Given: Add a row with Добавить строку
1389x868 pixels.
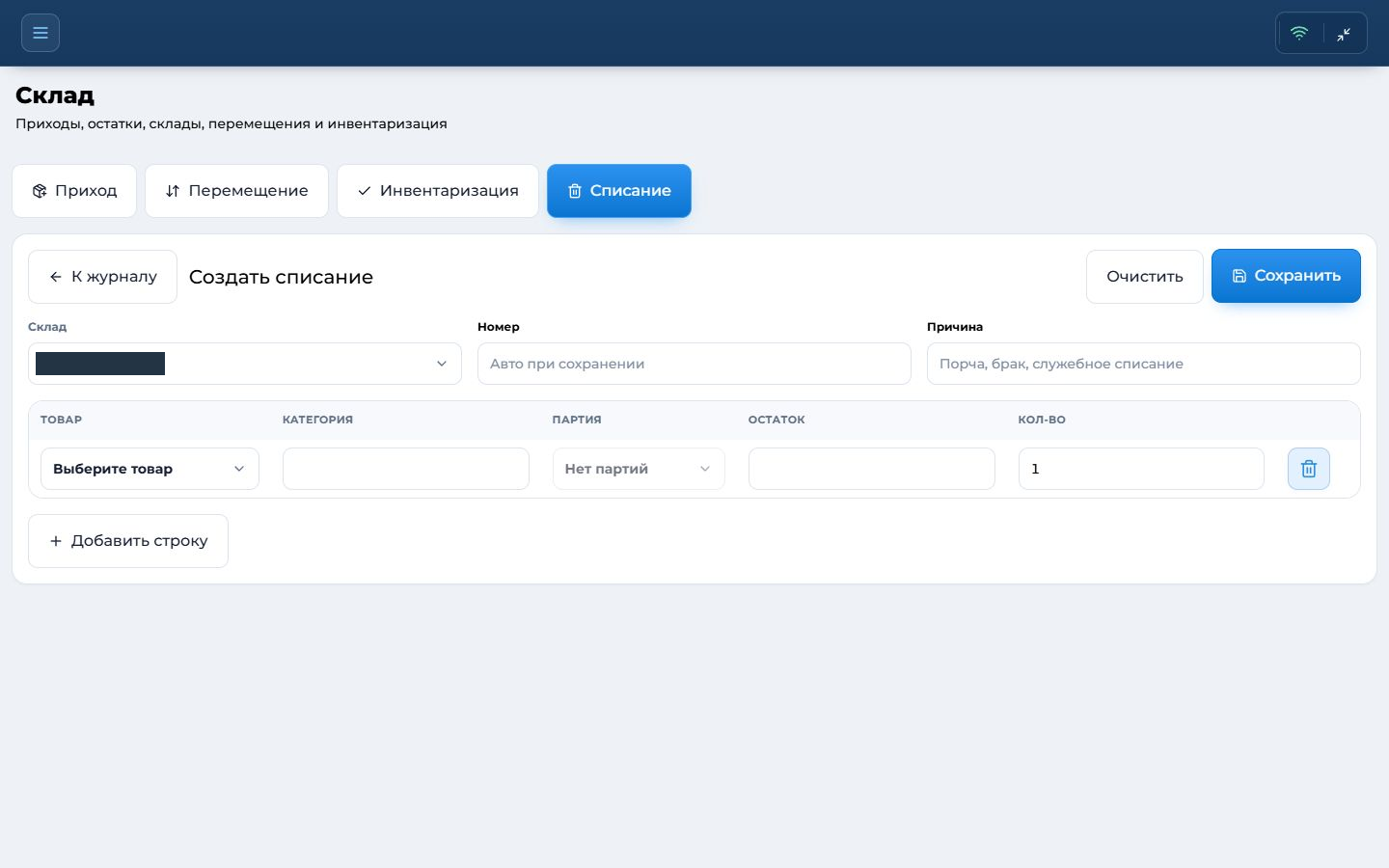Looking at the screenshot, I should [x=128, y=541].
